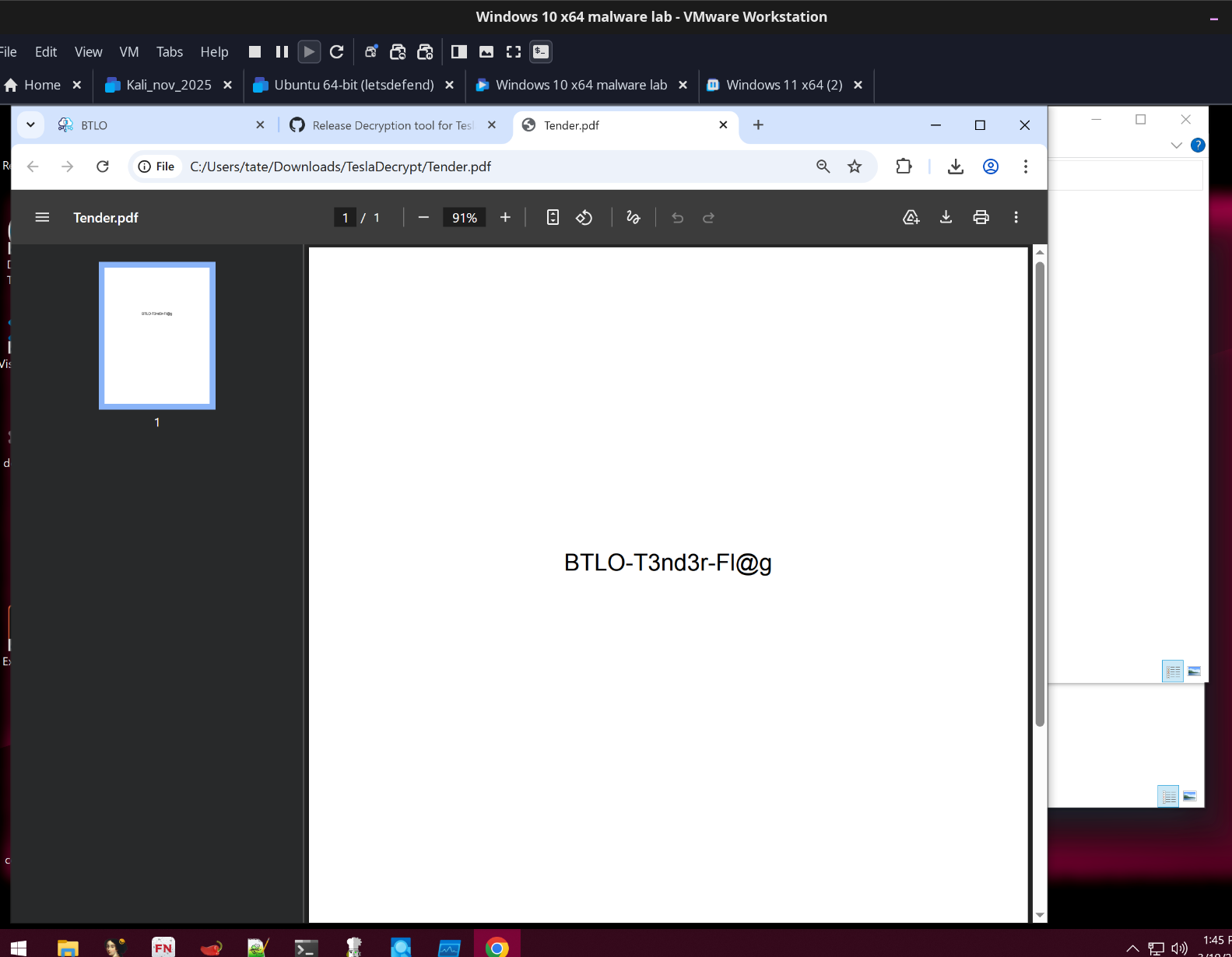
Task: Click the Fit to page icon
Action: (553, 218)
